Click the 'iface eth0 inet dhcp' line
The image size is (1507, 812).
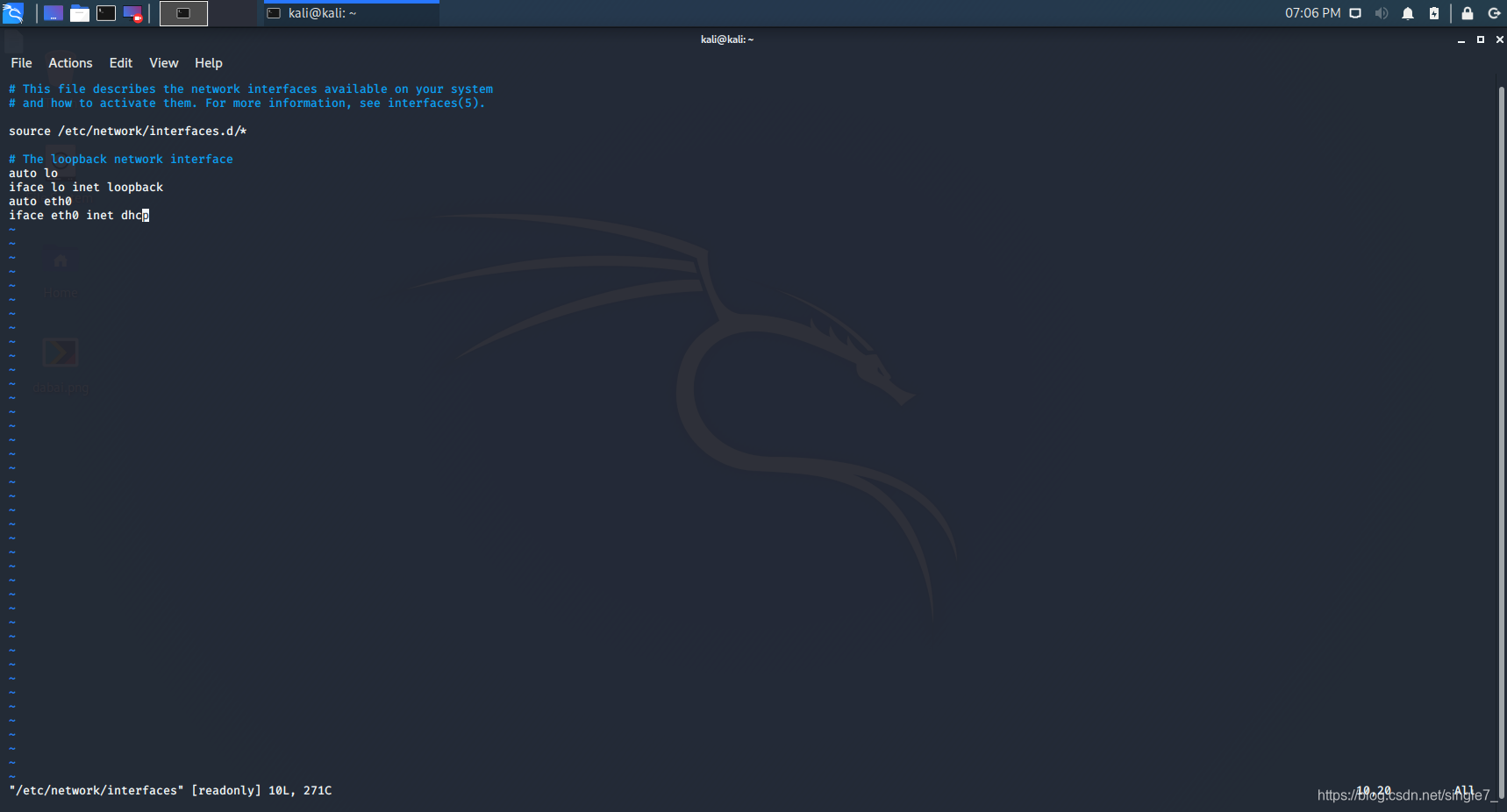pyautogui.click(x=79, y=216)
